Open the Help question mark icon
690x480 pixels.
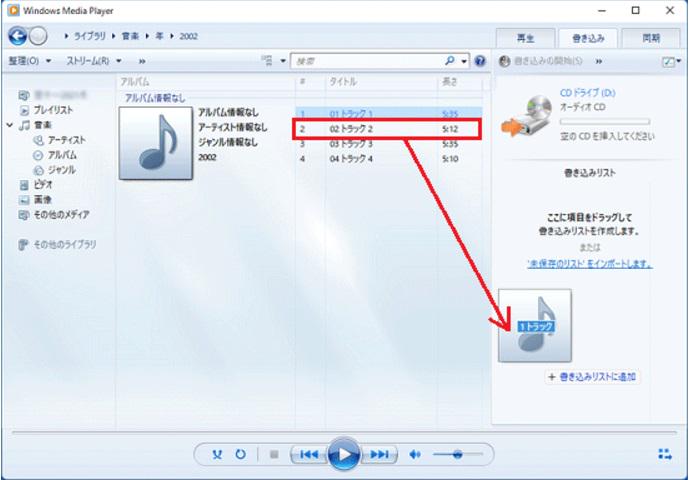point(481,61)
